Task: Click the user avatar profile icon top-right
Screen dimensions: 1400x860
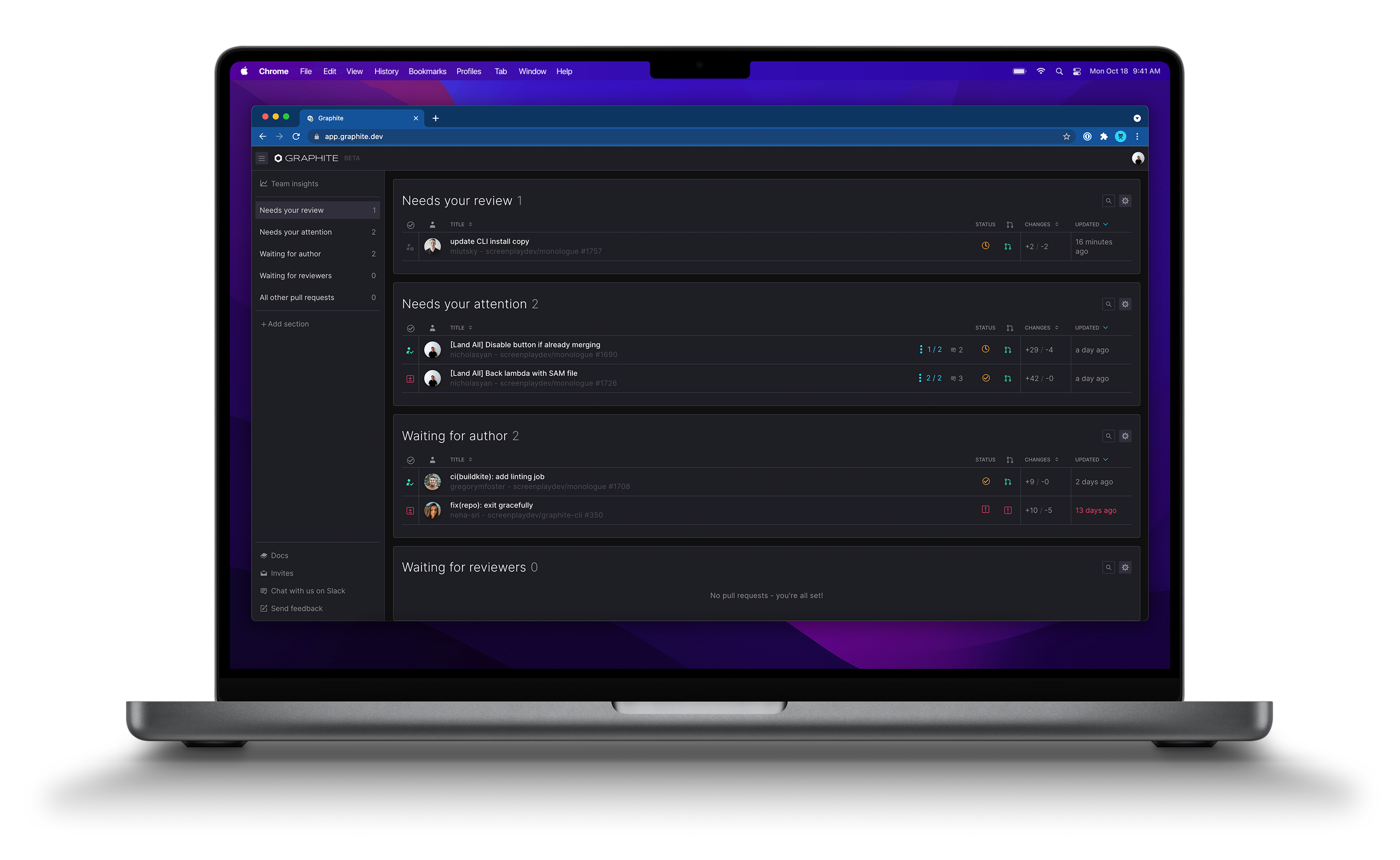Action: 1138,158
